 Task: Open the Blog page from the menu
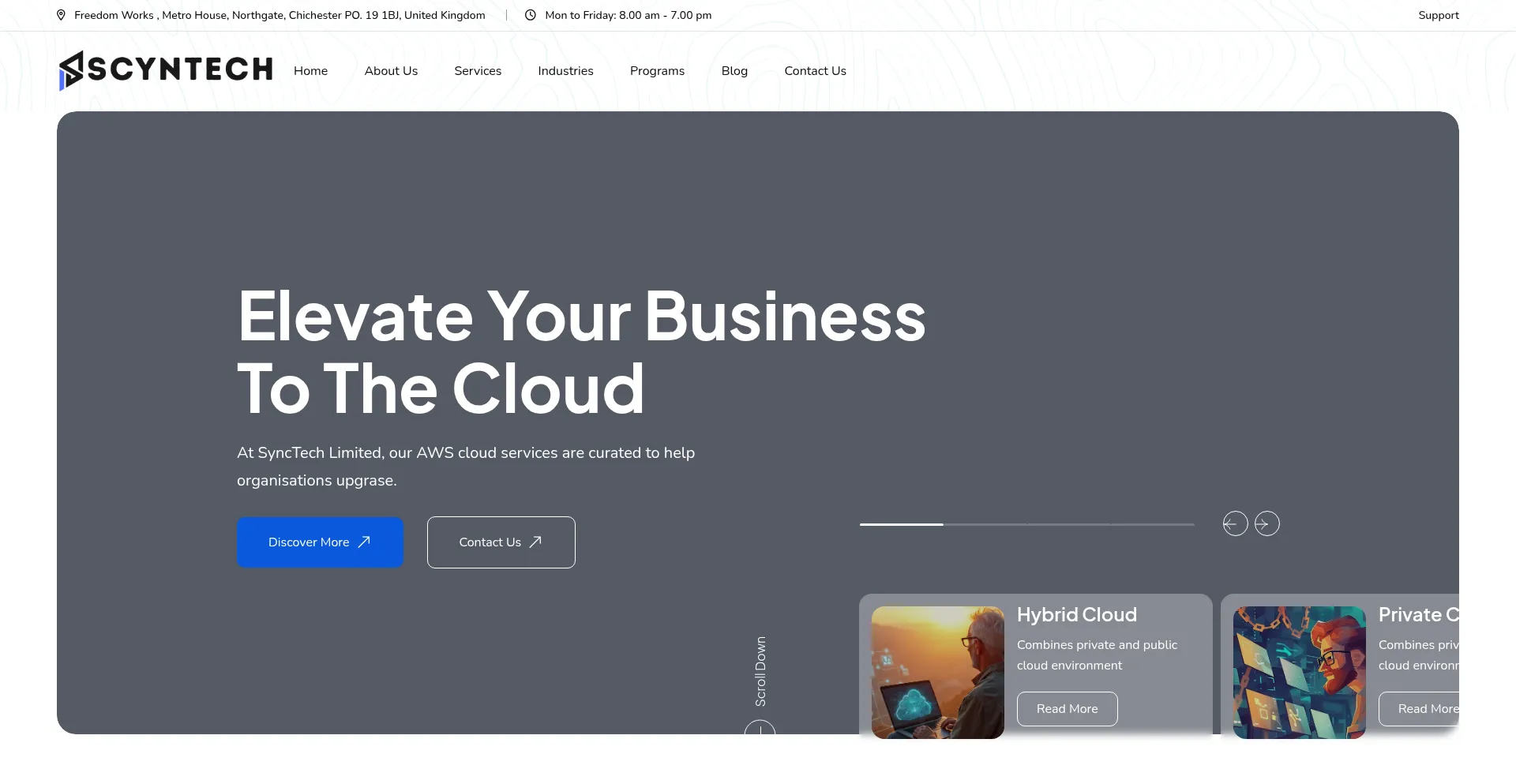pyautogui.click(x=734, y=70)
